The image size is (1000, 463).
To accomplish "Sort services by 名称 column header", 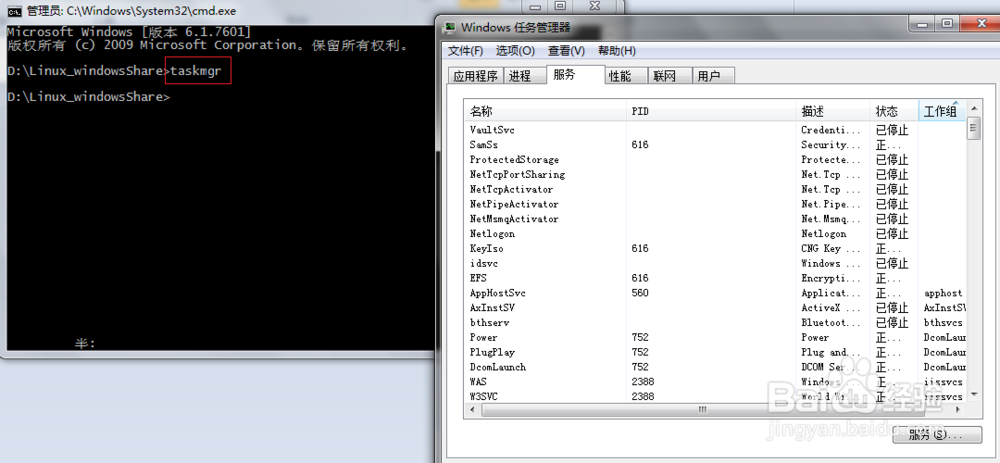I will (x=546, y=112).
